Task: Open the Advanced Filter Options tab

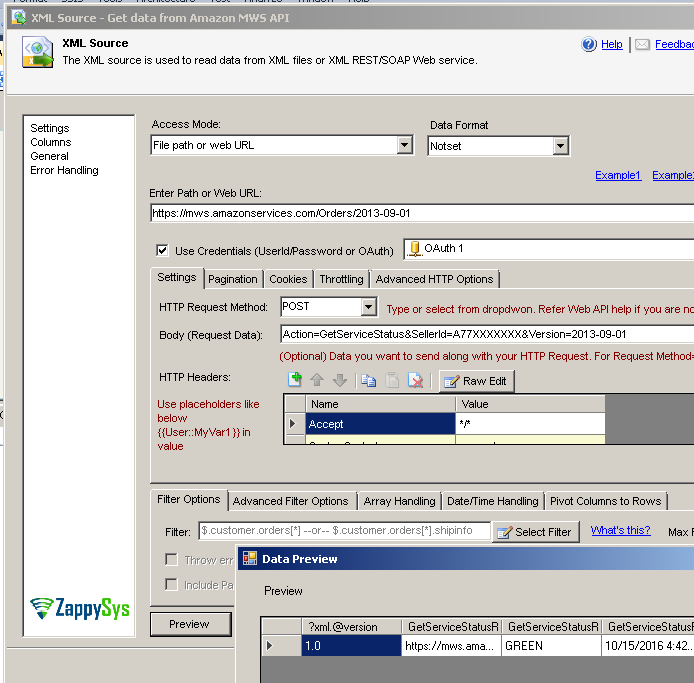Action: (291, 501)
